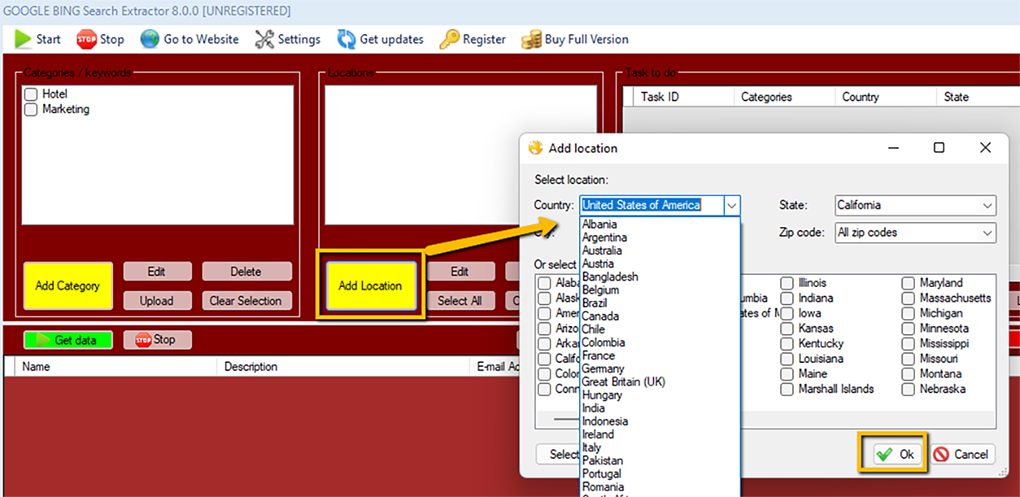Click the Country column header

pyautogui.click(x=885, y=97)
